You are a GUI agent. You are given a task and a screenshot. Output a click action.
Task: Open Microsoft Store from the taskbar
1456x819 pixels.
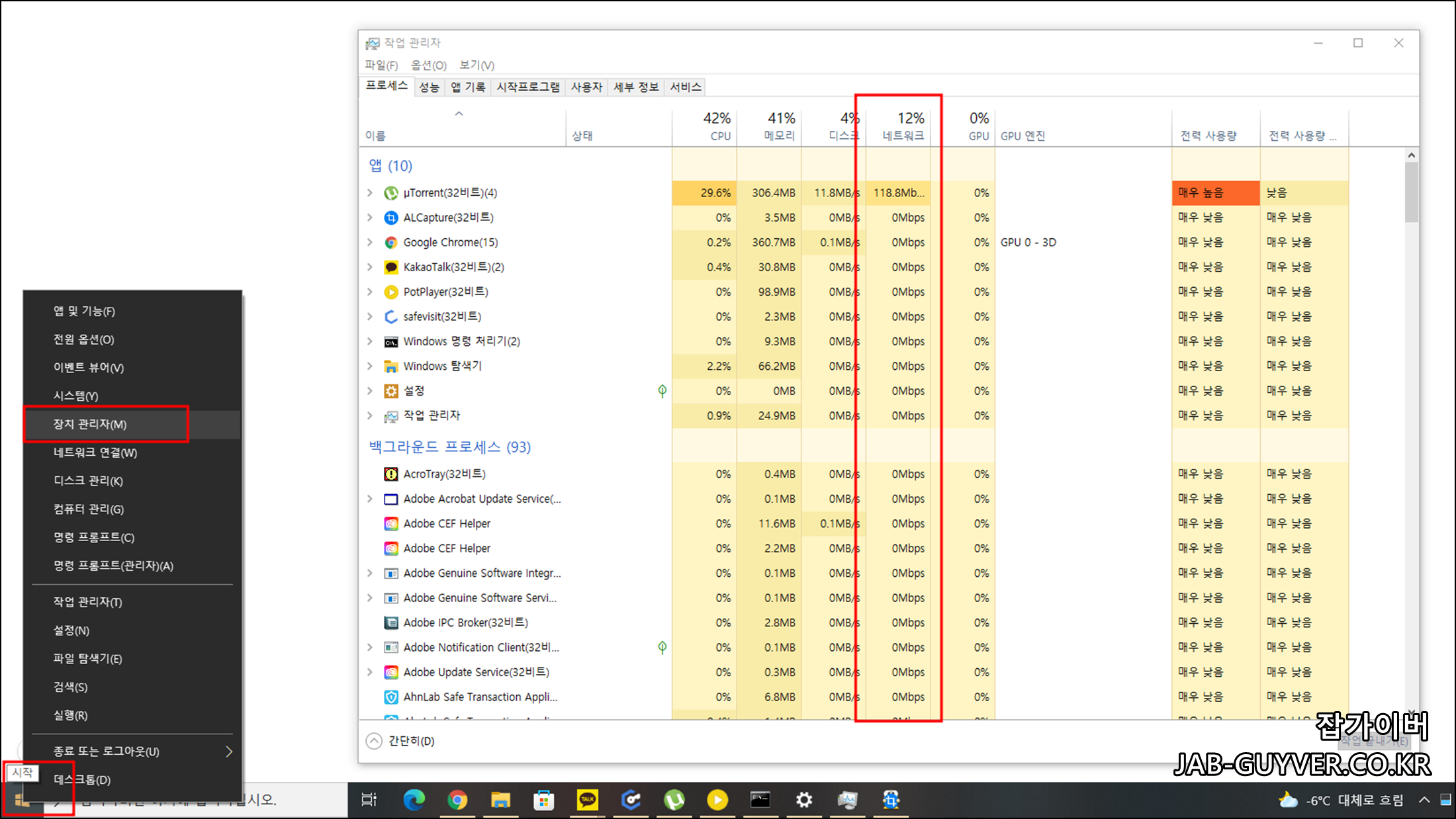[x=543, y=800]
